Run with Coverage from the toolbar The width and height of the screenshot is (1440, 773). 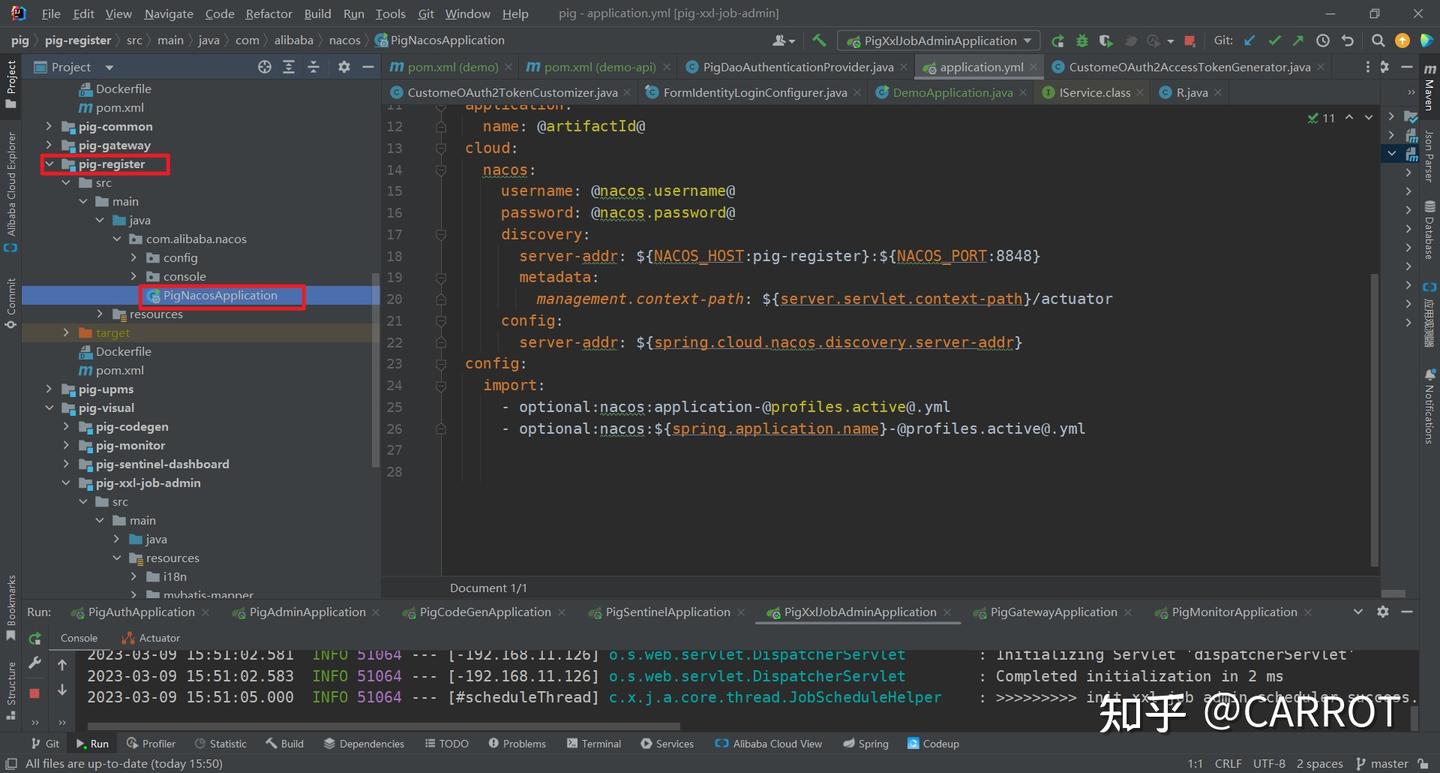[1105, 41]
